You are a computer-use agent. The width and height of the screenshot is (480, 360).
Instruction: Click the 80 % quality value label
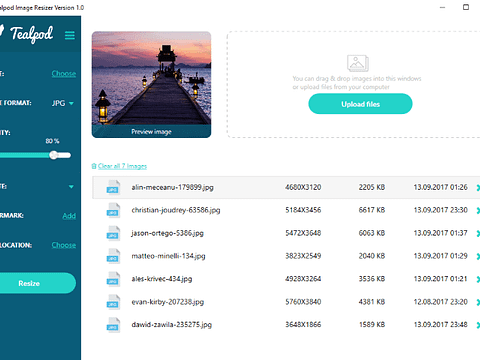point(52,141)
